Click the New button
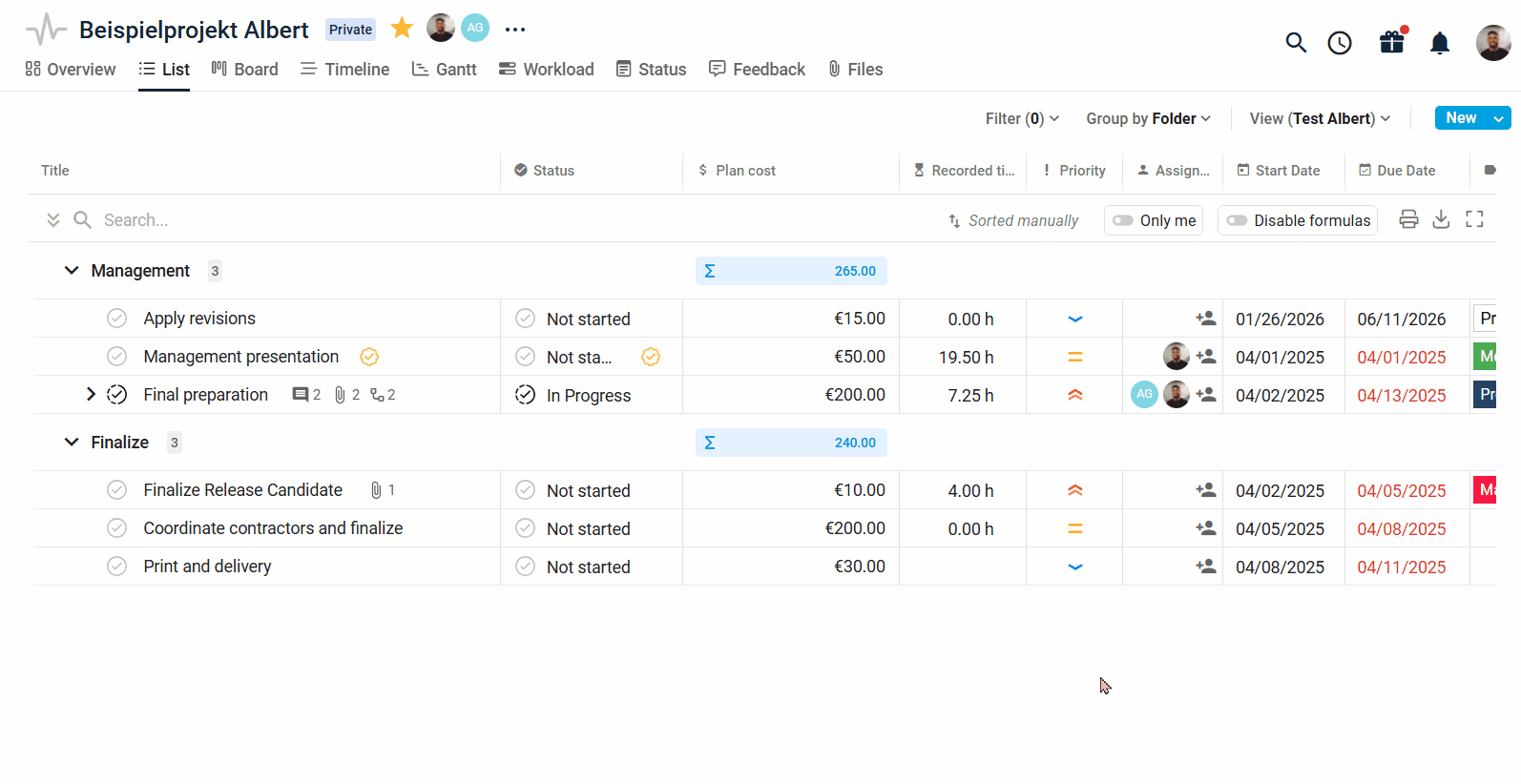The width and height of the screenshot is (1521, 784). tap(1460, 118)
